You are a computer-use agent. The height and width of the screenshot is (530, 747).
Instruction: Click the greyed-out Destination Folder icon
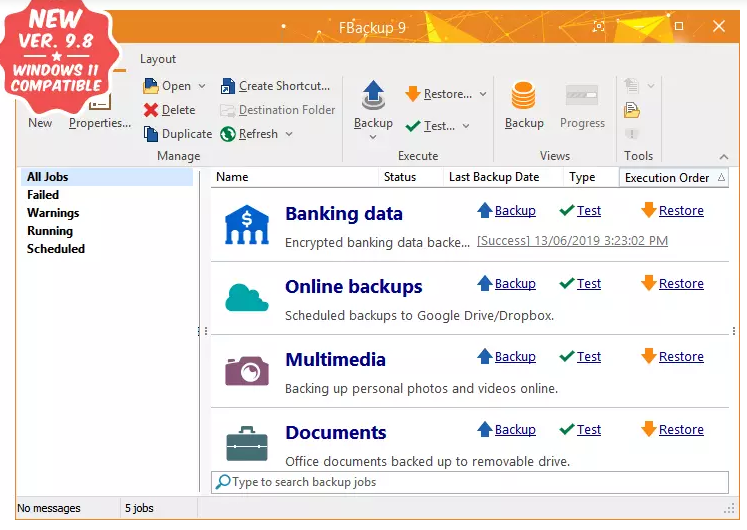(228, 110)
